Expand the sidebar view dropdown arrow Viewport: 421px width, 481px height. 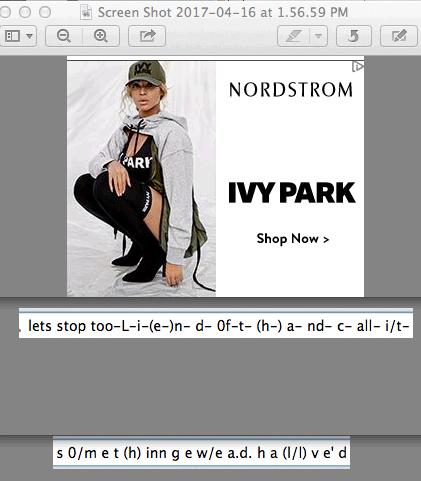tap(30, 36)
